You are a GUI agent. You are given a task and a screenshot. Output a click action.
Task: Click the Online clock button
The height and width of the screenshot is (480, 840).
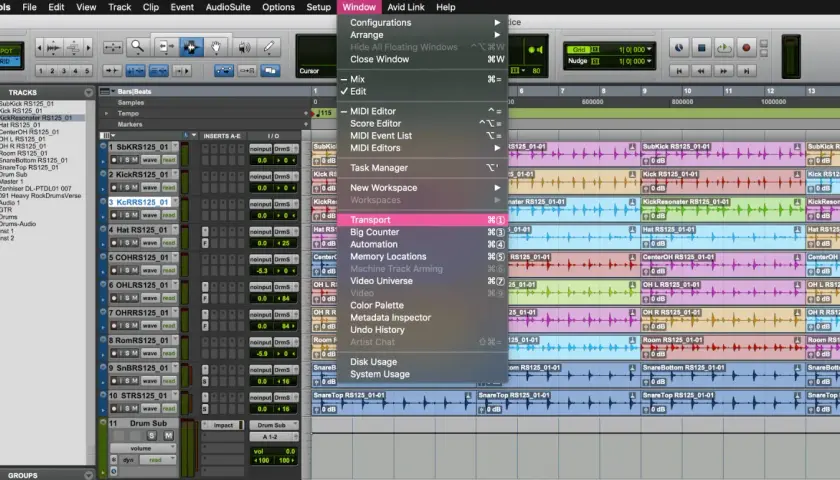pyautogui.click(x=679, y=48)
